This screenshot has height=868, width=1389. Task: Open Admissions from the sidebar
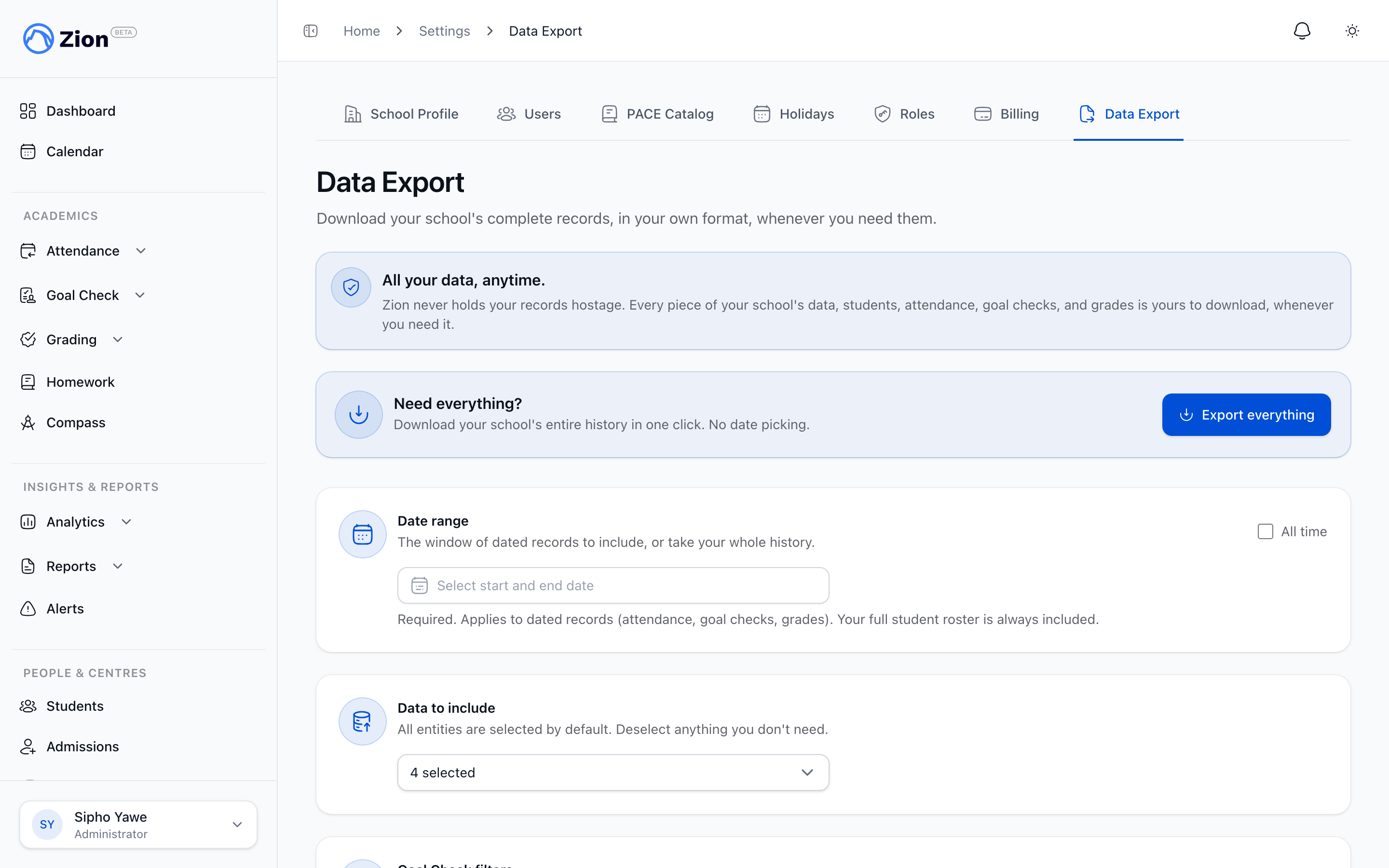point(82,746)
